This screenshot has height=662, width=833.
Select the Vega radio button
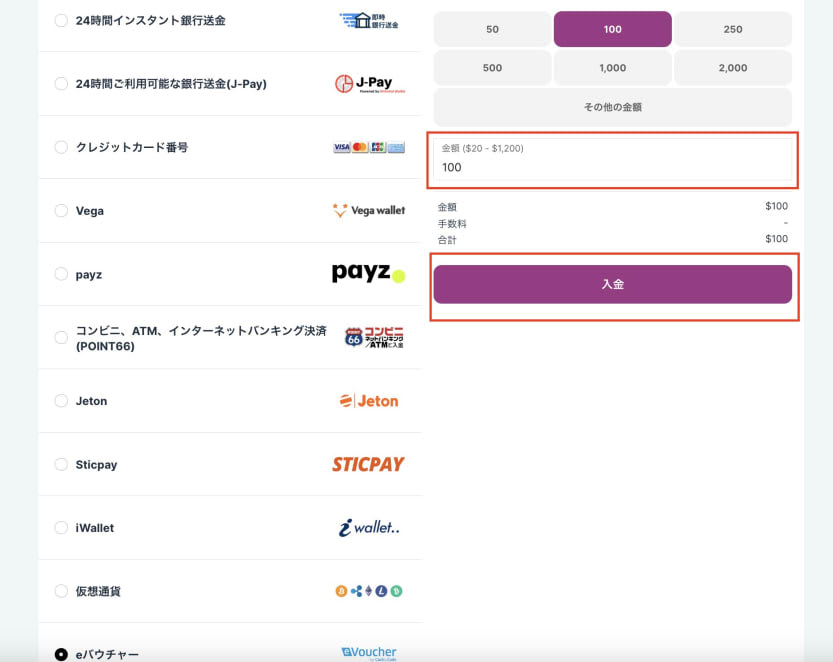coord(61,210)
